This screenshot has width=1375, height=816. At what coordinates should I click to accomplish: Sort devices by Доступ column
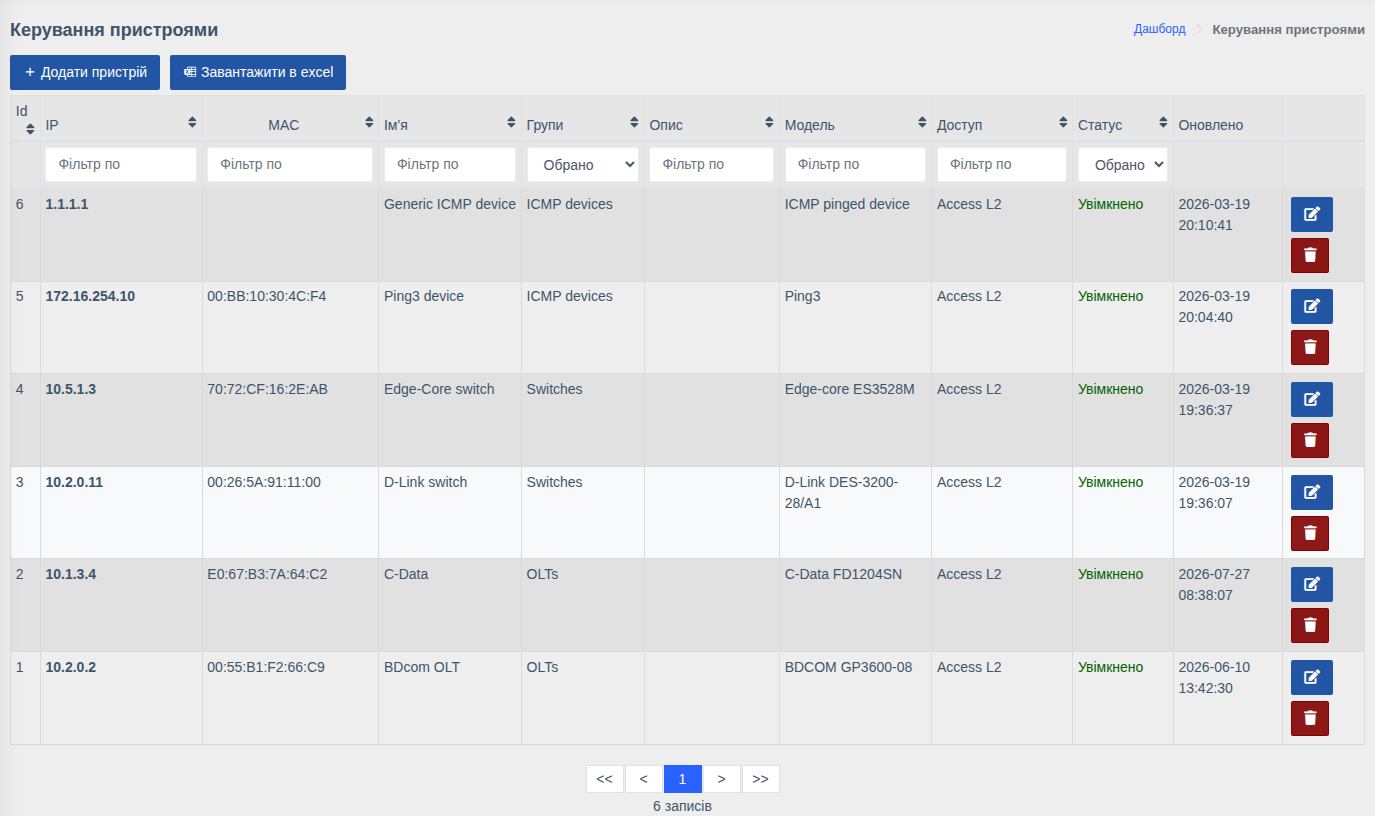point(1063,122)
